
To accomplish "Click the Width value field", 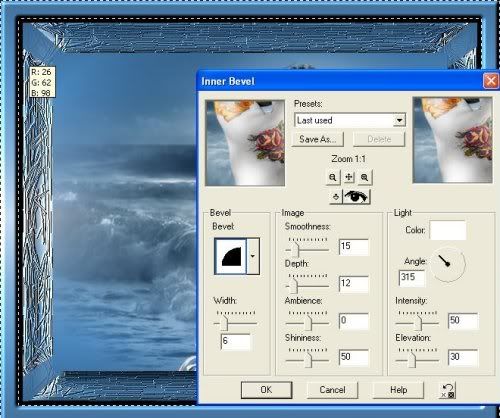I will point(236,341).
